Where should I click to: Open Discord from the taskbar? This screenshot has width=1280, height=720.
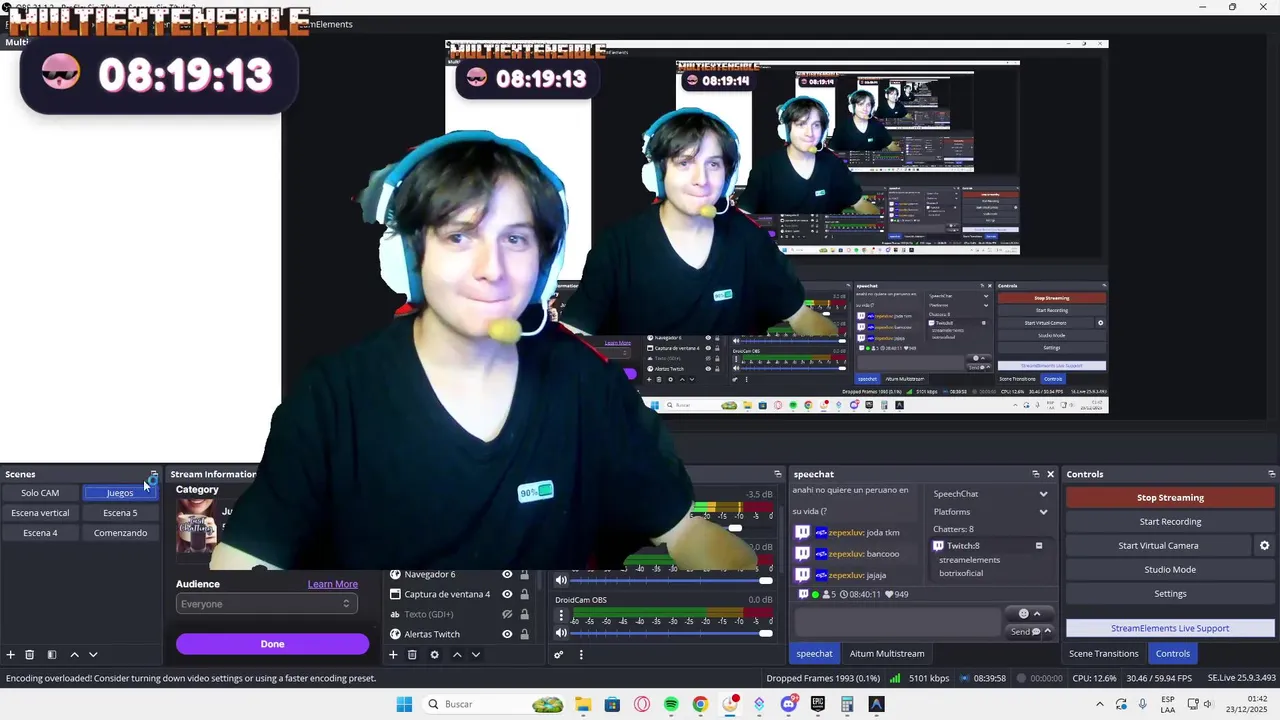coord(789,704)
